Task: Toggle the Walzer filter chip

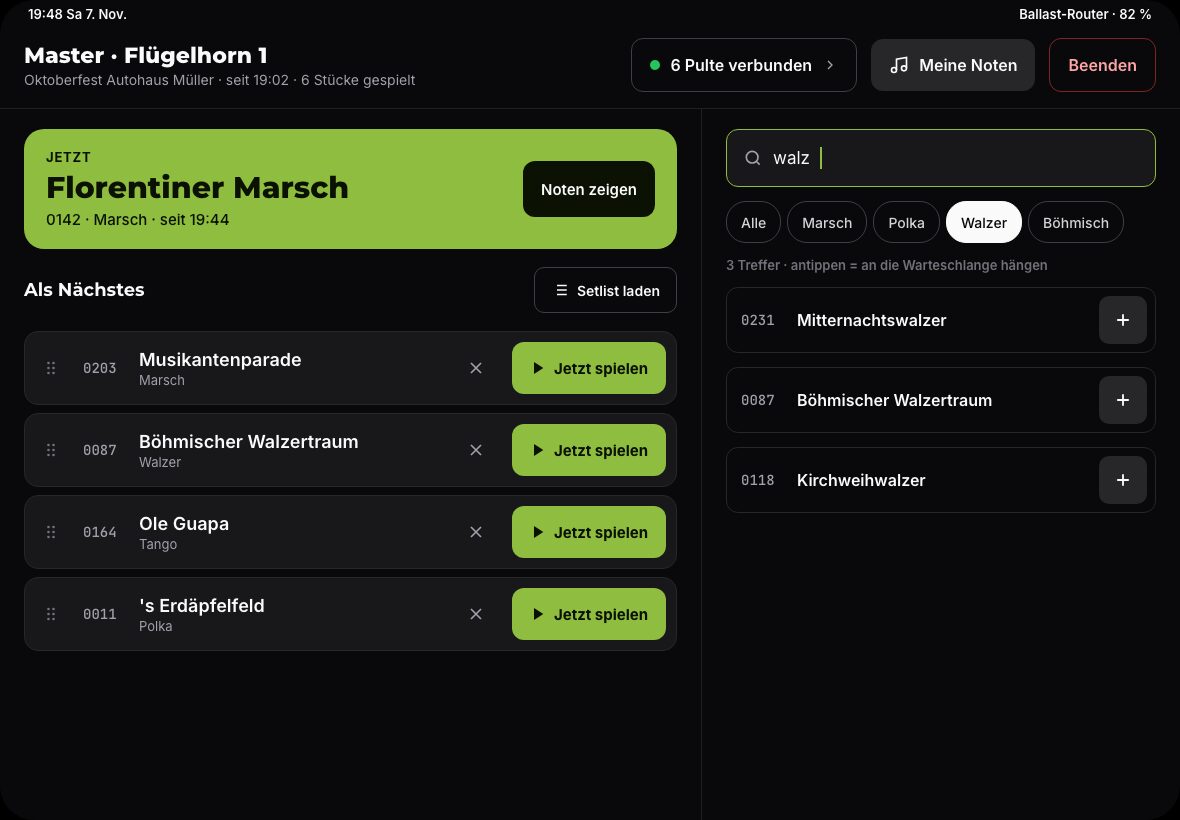Action: tap(984, 223)
